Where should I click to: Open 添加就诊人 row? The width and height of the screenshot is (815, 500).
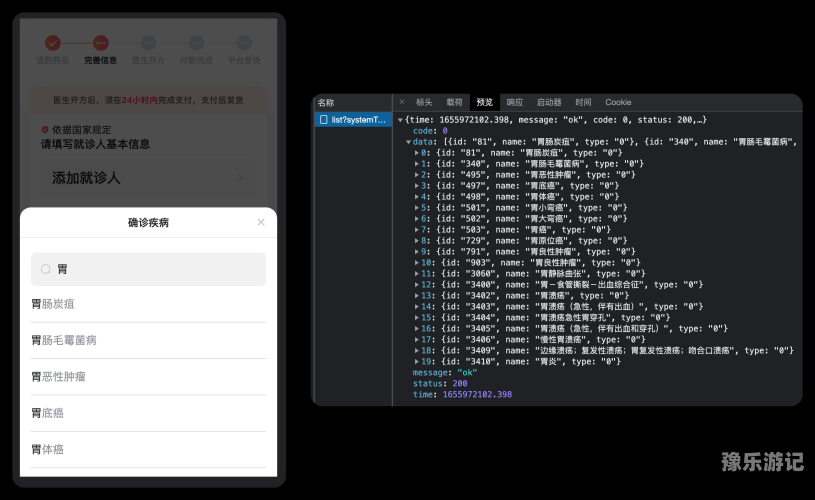pyautogui.click(x=148, y=178)
